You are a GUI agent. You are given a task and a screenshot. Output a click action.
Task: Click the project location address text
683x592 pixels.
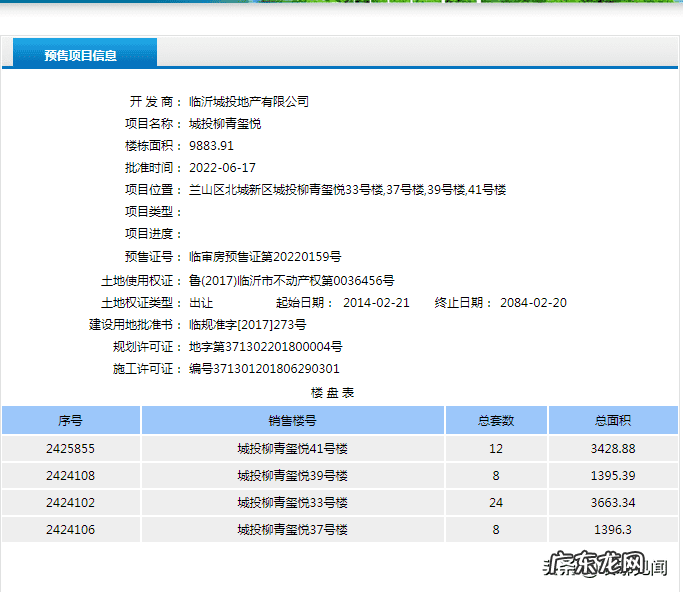pyautogui.click(x=347, y=190)
